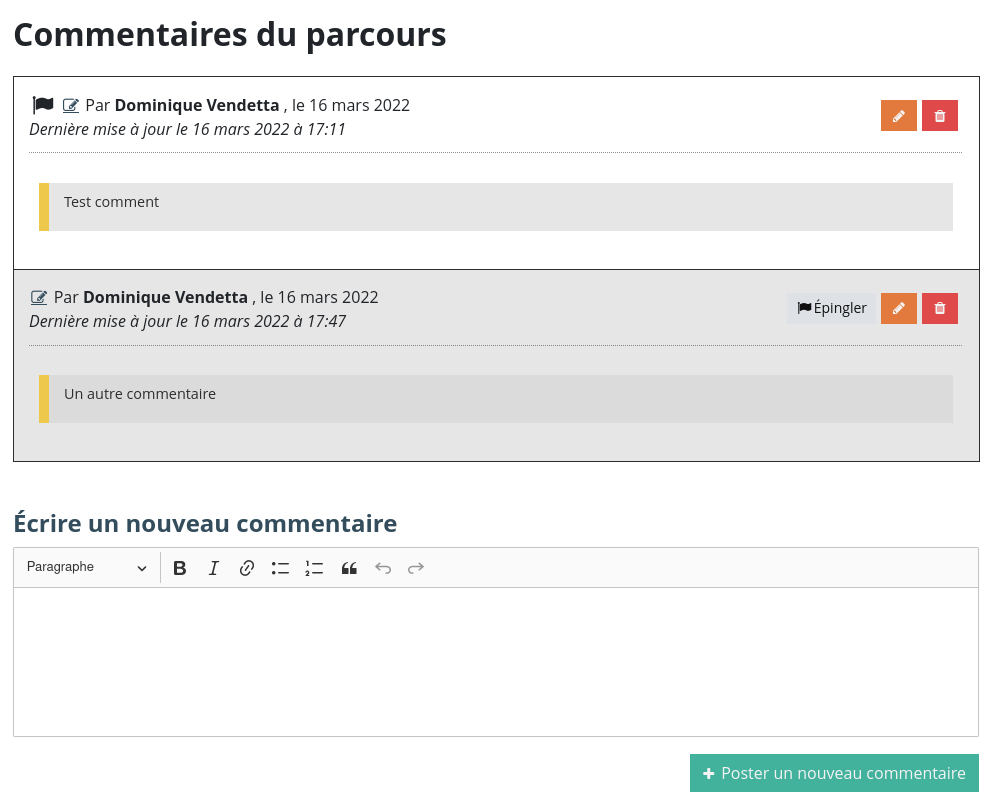Click the flag icon on first comment
The image size is (992, 802).
(x=43, y=105)
